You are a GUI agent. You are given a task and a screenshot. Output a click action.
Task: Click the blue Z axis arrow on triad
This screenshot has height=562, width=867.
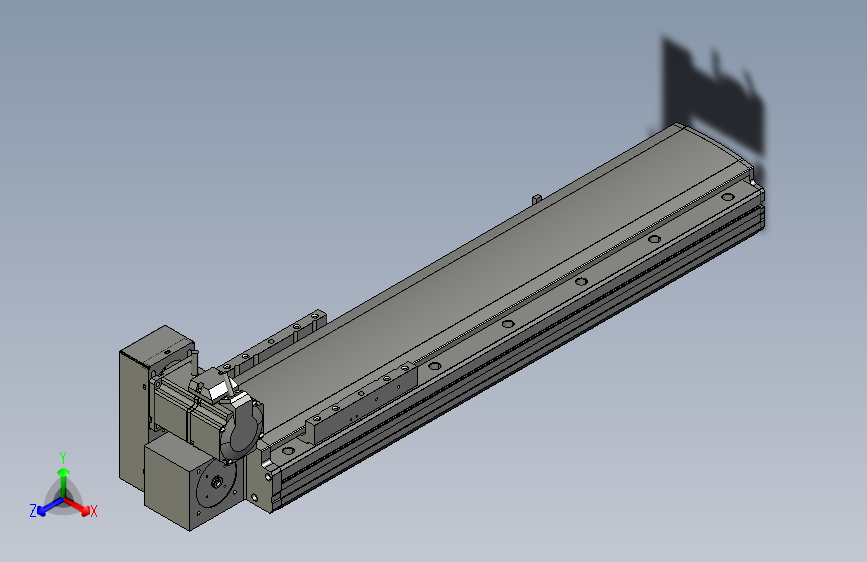(49, 507)
